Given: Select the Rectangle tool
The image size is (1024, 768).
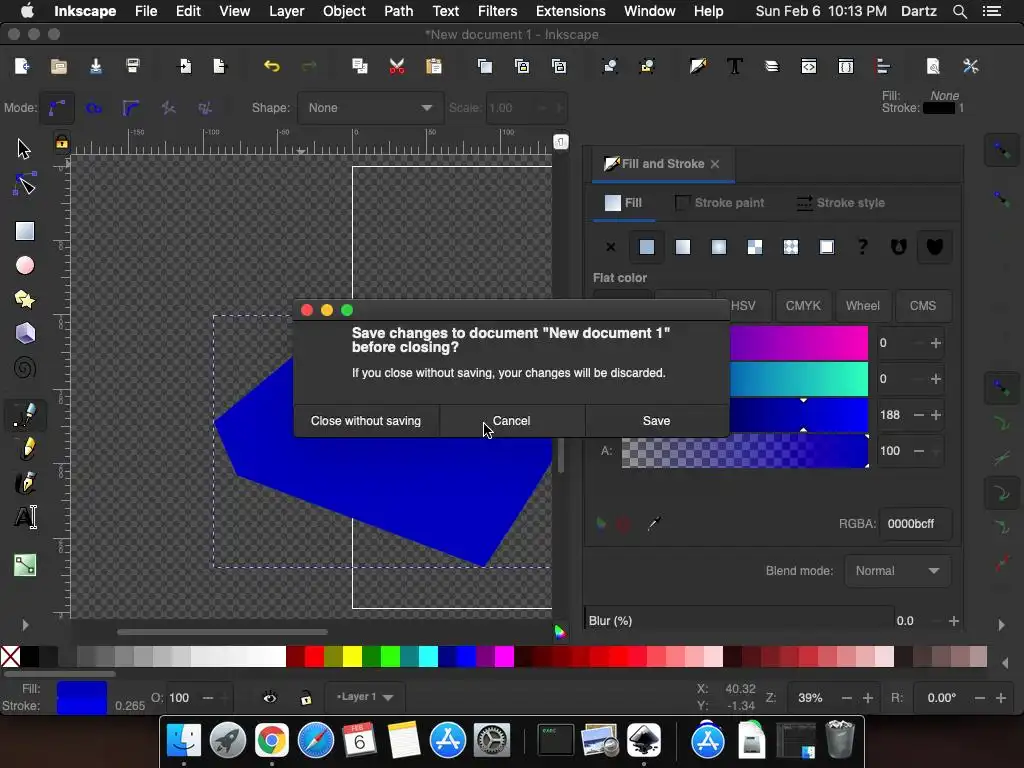Looking at the screenshot, I should click(x=25, y=231).
